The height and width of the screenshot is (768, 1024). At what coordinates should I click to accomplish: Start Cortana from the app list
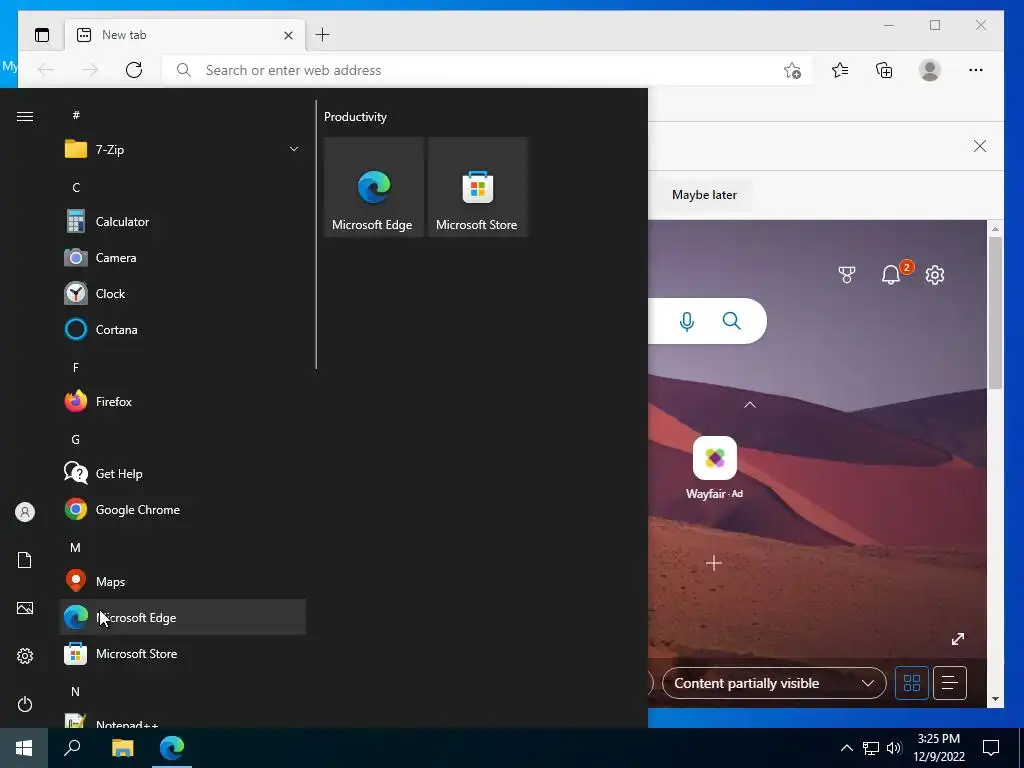(183, 329)
